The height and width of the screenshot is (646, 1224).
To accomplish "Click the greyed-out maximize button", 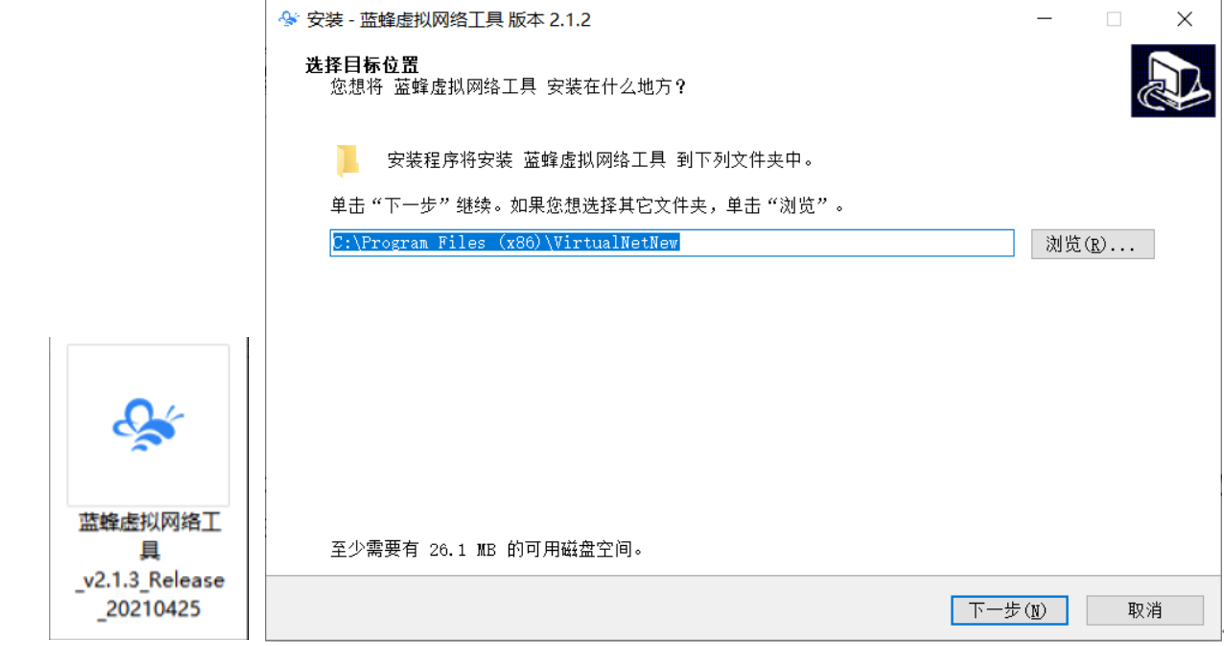I will tap(1113, 19).
